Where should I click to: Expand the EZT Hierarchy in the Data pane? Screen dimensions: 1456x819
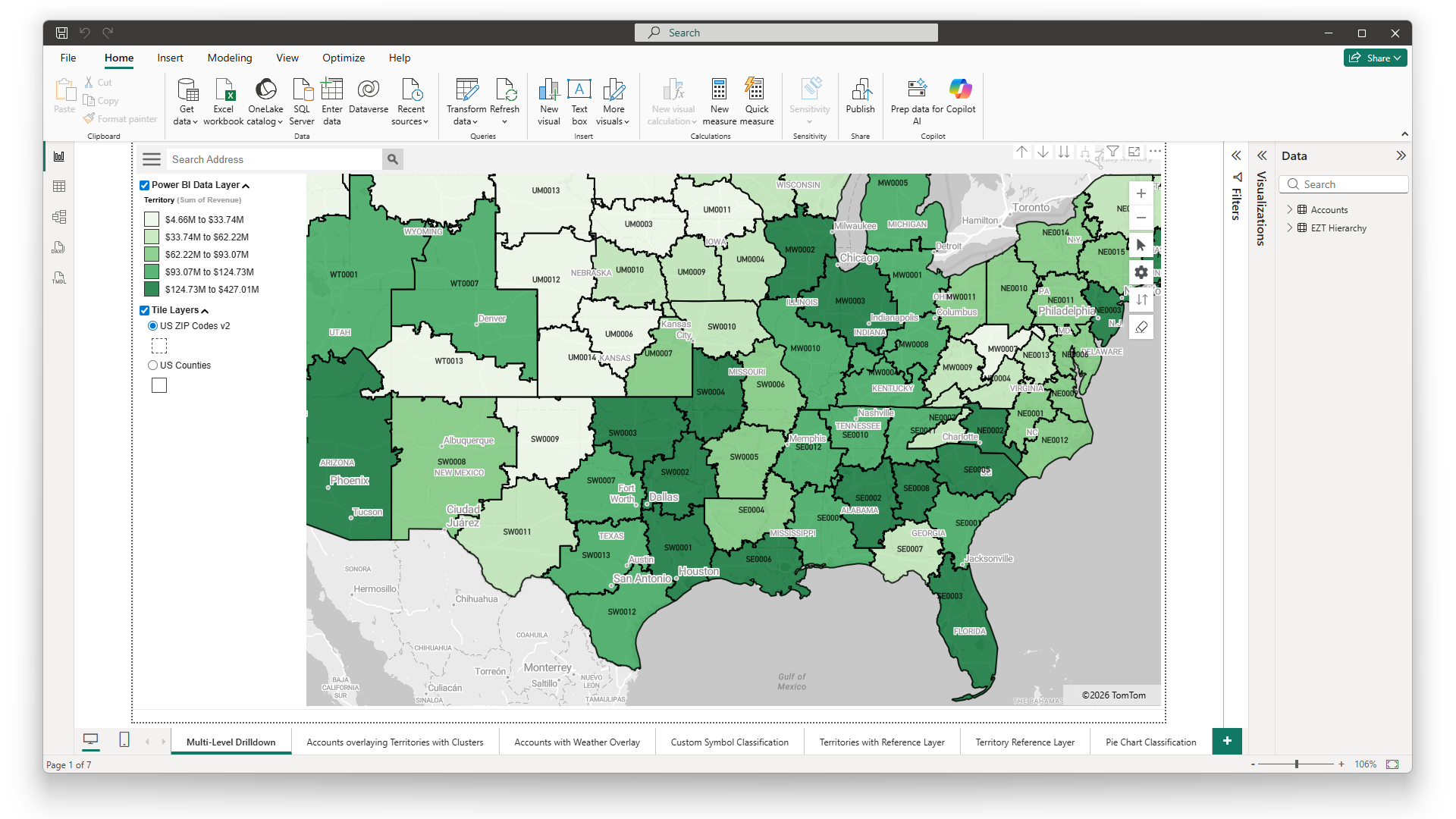point(1291,227)
